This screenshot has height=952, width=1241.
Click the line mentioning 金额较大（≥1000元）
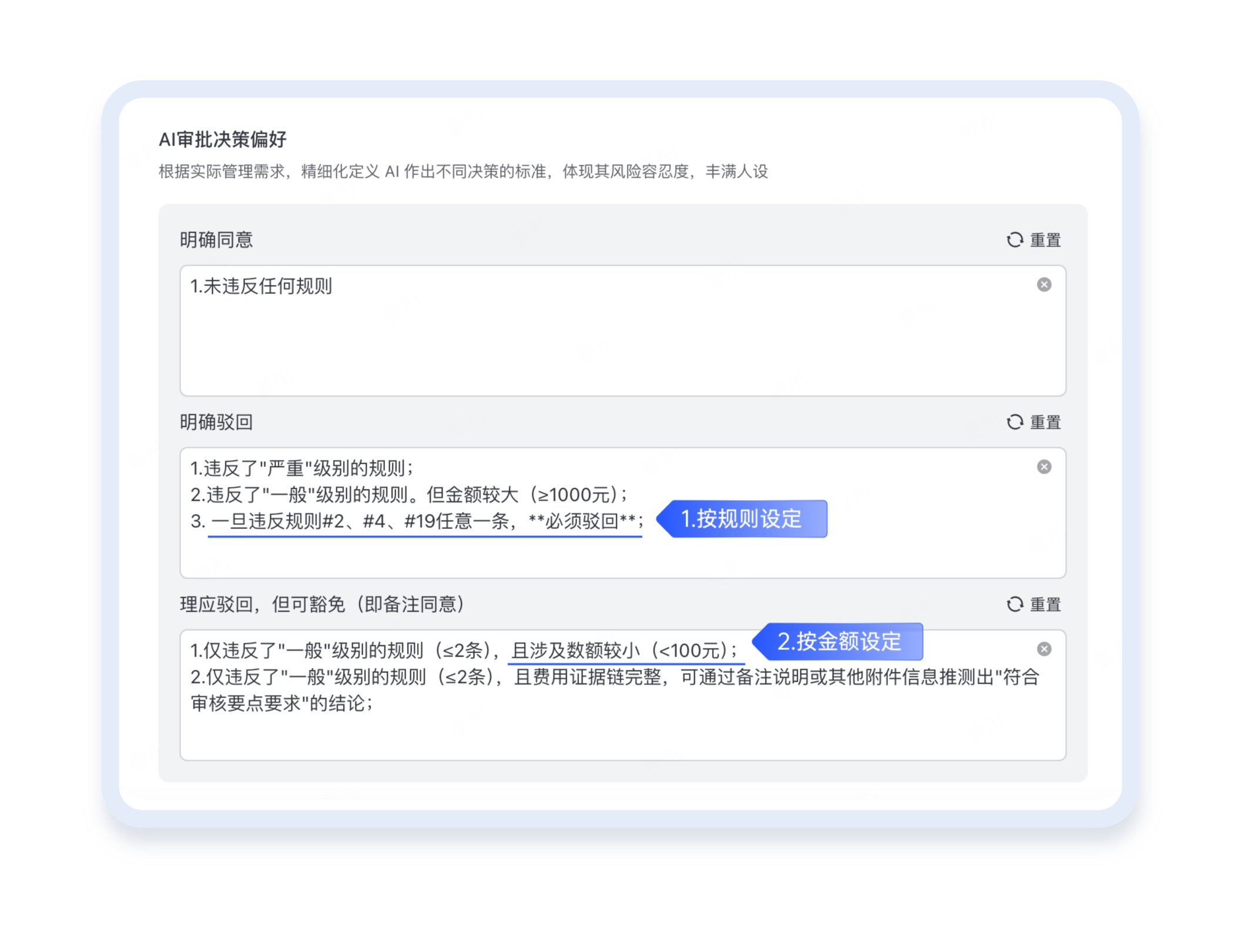[409, 495]
